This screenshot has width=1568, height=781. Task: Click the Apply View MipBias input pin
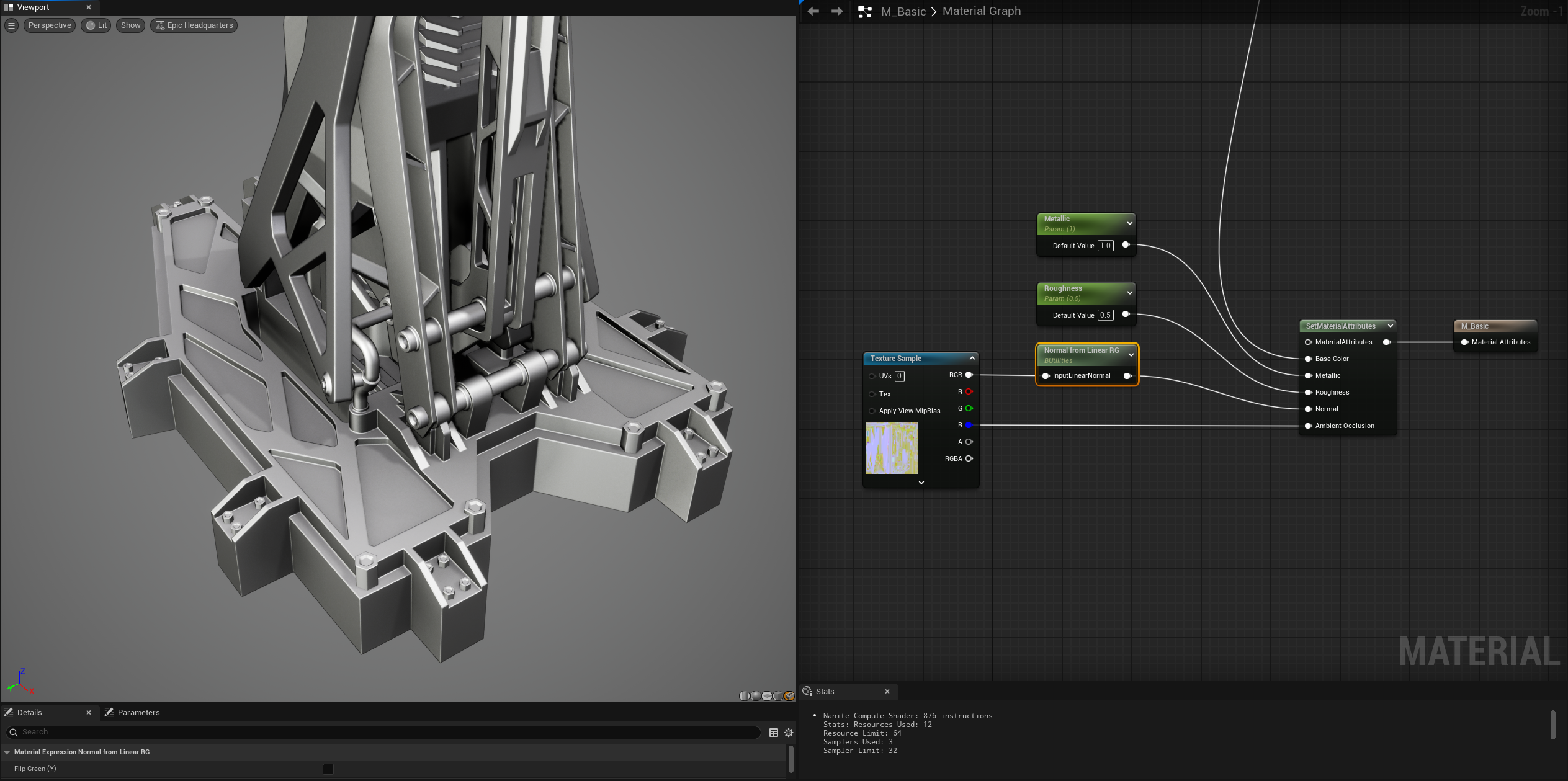pos(872,411)
